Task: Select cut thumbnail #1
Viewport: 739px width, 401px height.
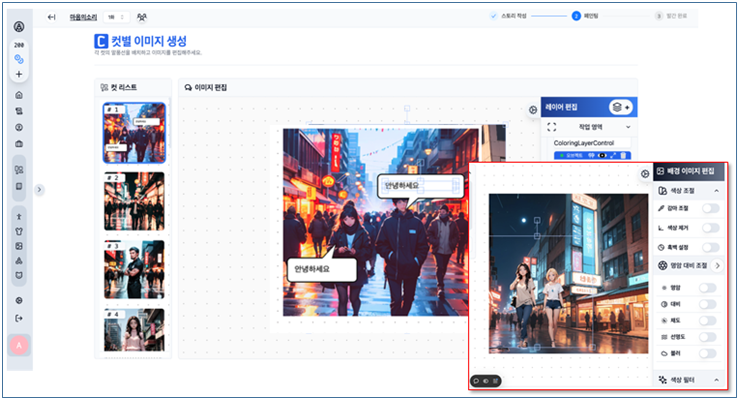Action: coord(134,133)
